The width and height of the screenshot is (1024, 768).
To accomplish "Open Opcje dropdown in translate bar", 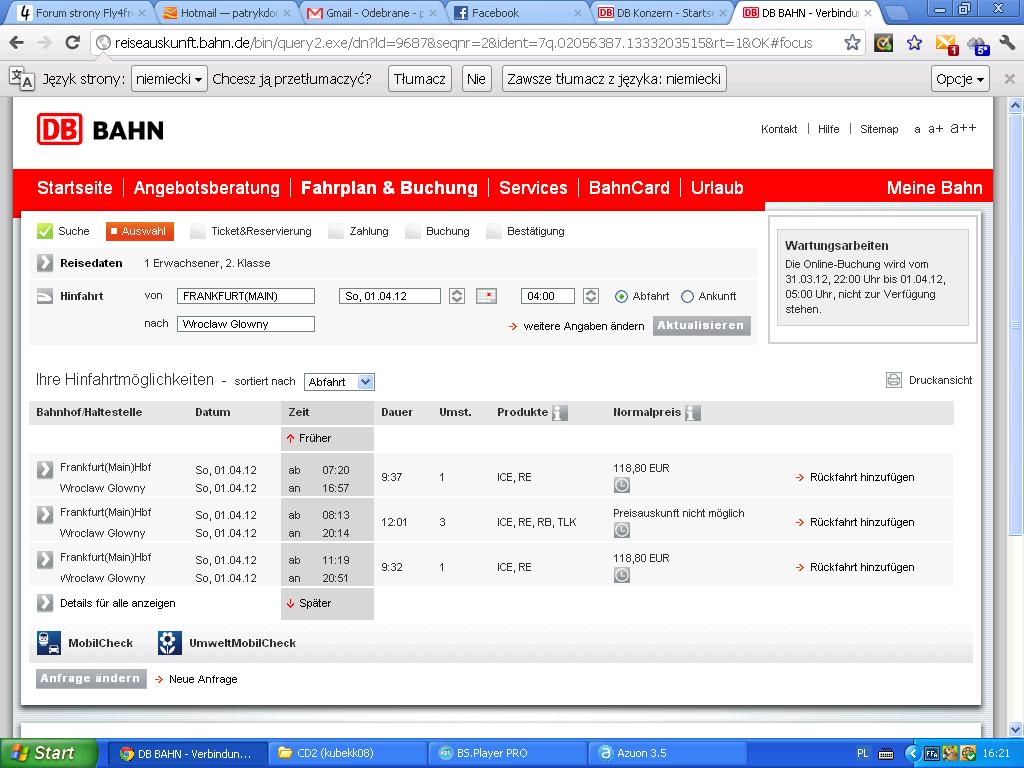I will coord(960,79).
